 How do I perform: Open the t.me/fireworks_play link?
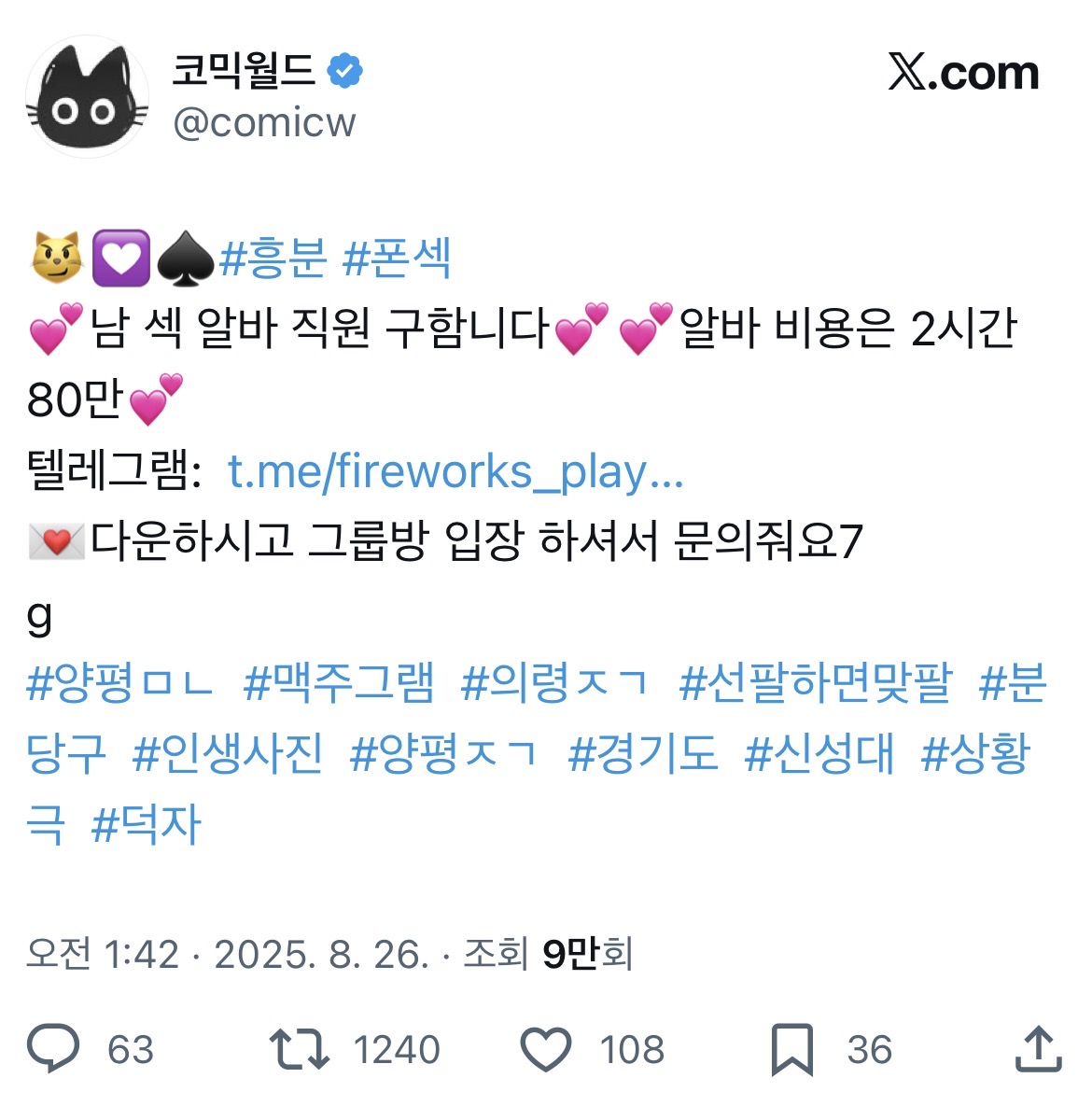456,471
